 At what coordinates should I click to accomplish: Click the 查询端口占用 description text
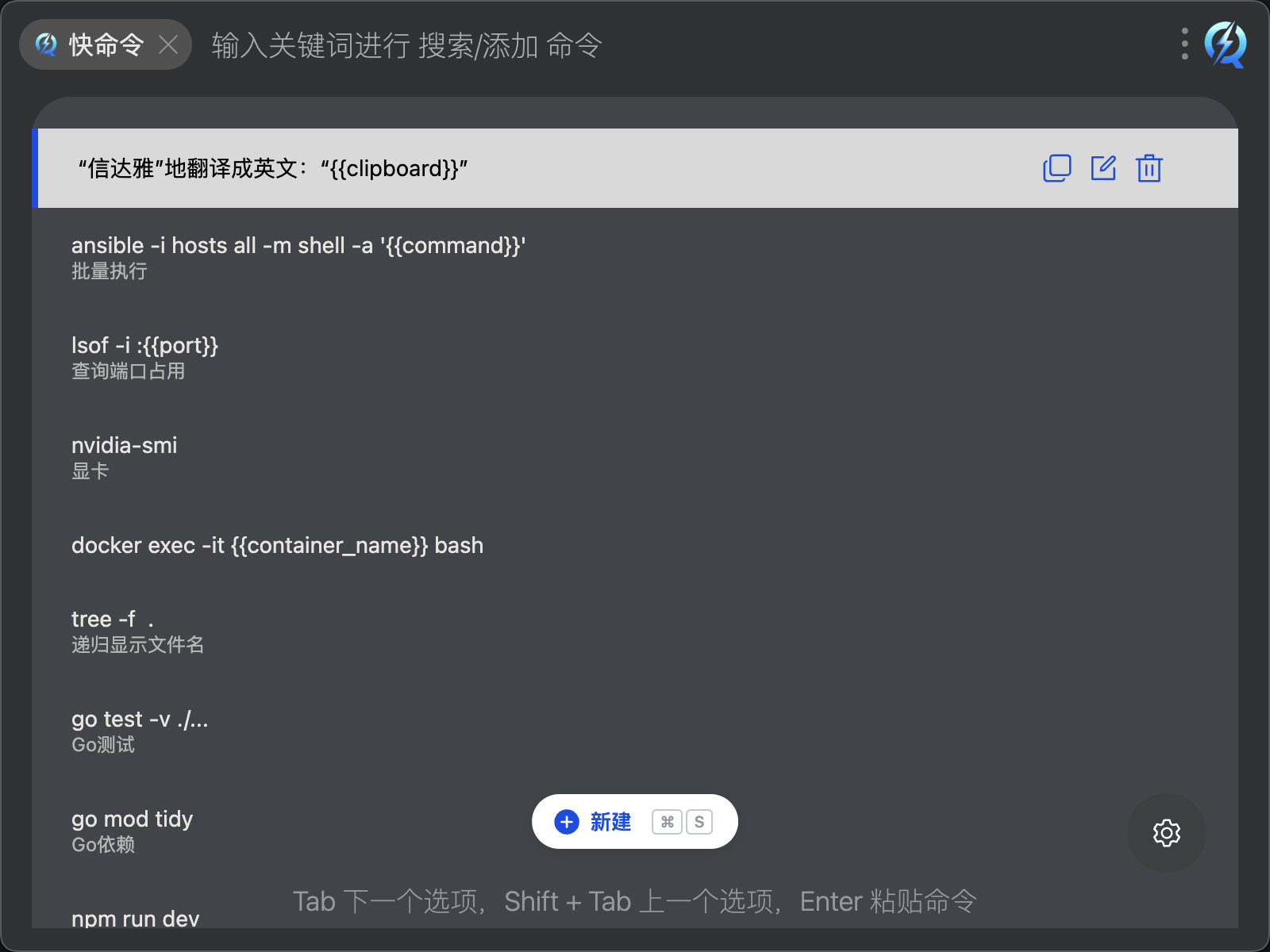pos(129,371)
